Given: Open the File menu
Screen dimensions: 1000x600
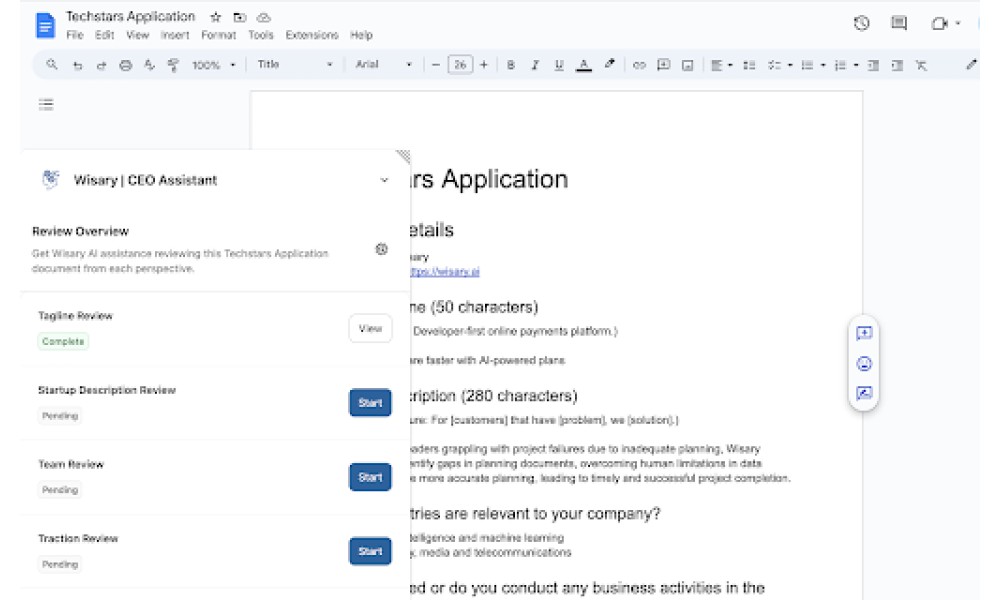Looking at the screenshot, I should pyautogui.click(x=75, y=35).
